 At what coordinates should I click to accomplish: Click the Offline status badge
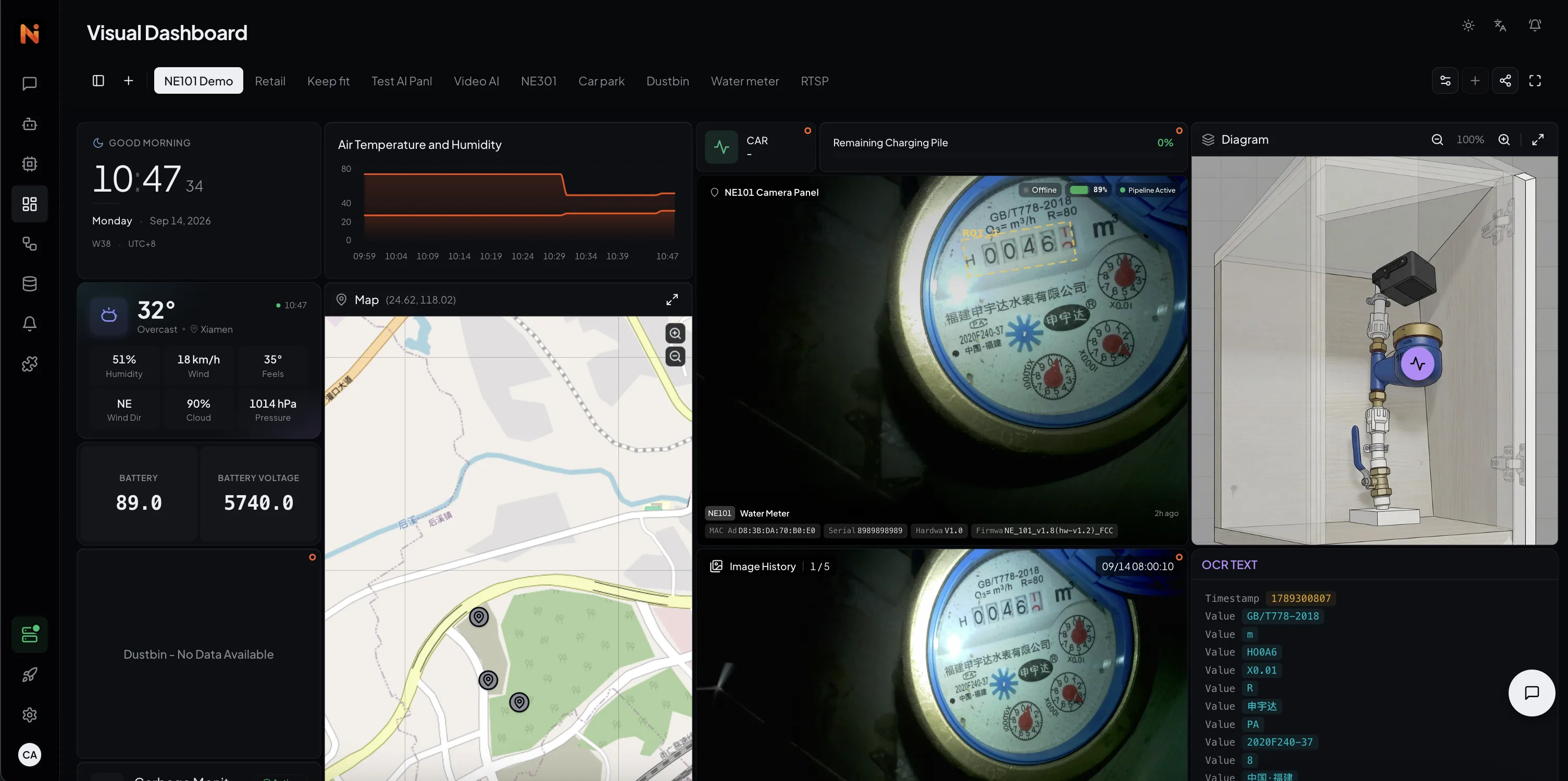coord(1040,190)
